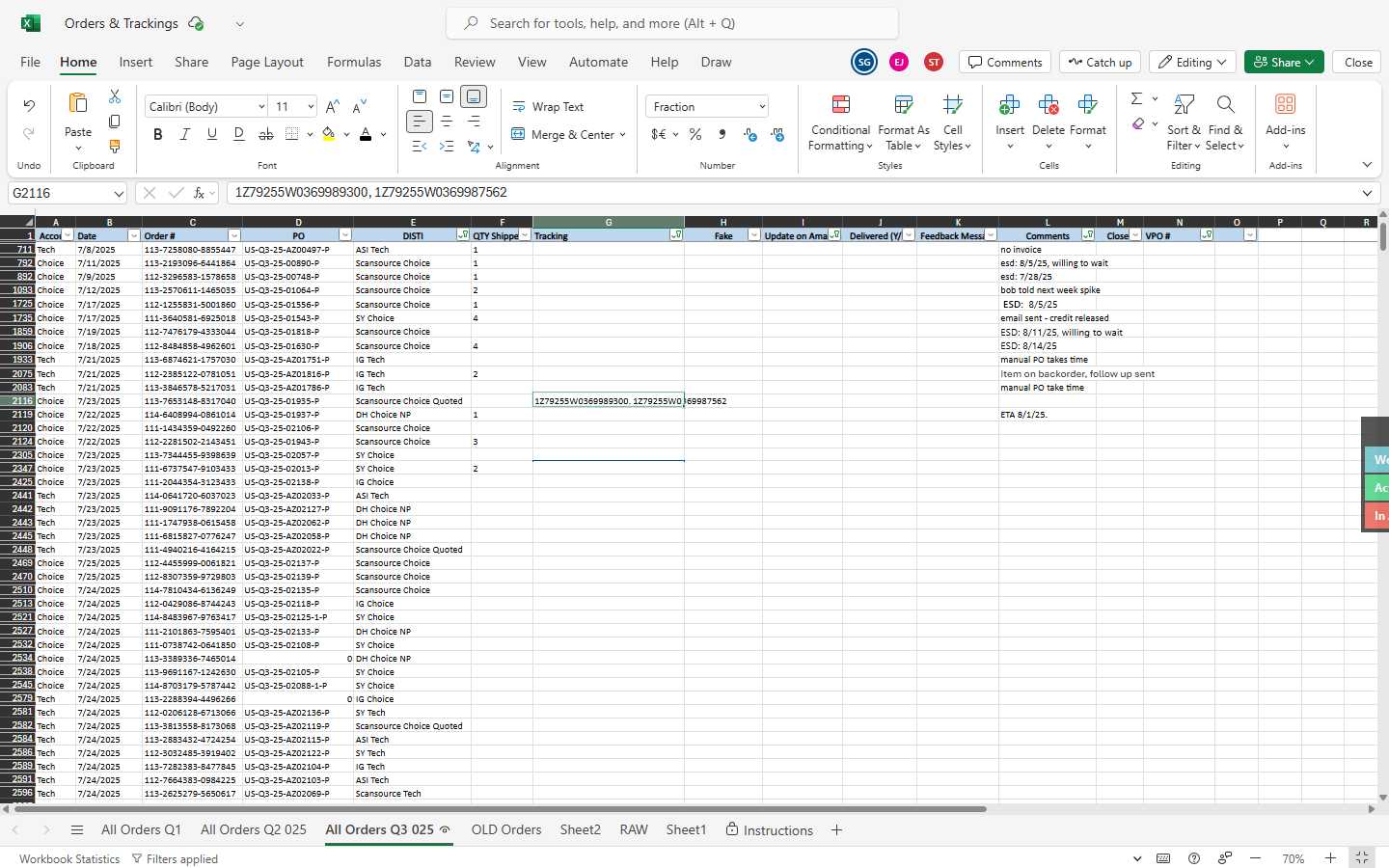Image resolution: width=1389 pixels, height=868 pixels.
Task: Click the zoom in plus icon
Action: click(x=1330, y=858)
